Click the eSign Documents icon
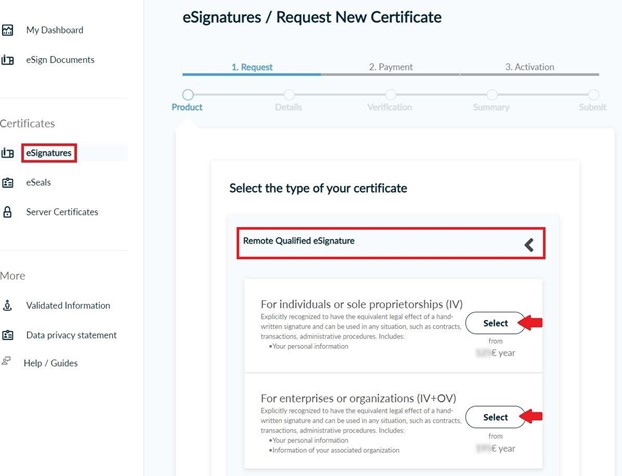Screen dimensions: 622x476 [x=8, y=60]
